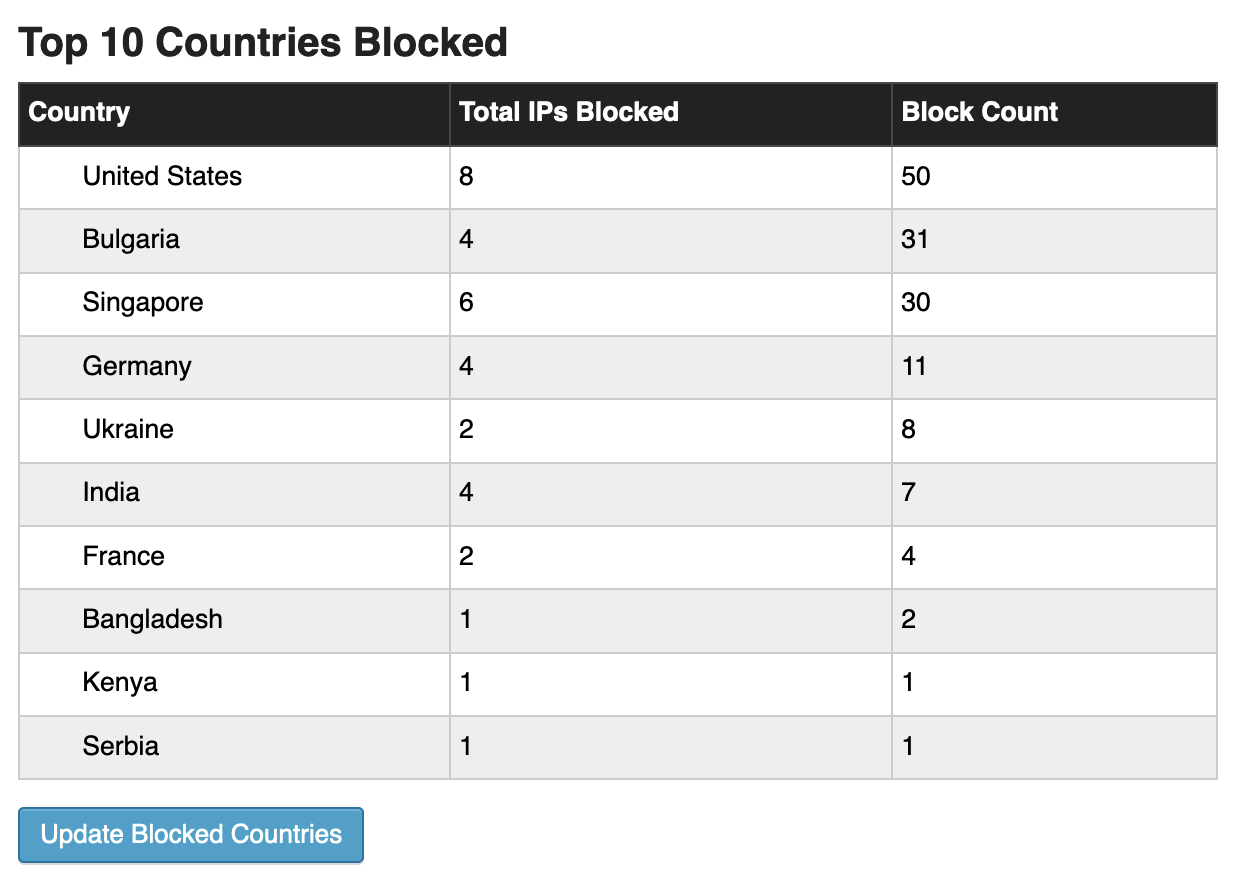
Task: Select the Serbia country cell
Action: pos(121,746)
